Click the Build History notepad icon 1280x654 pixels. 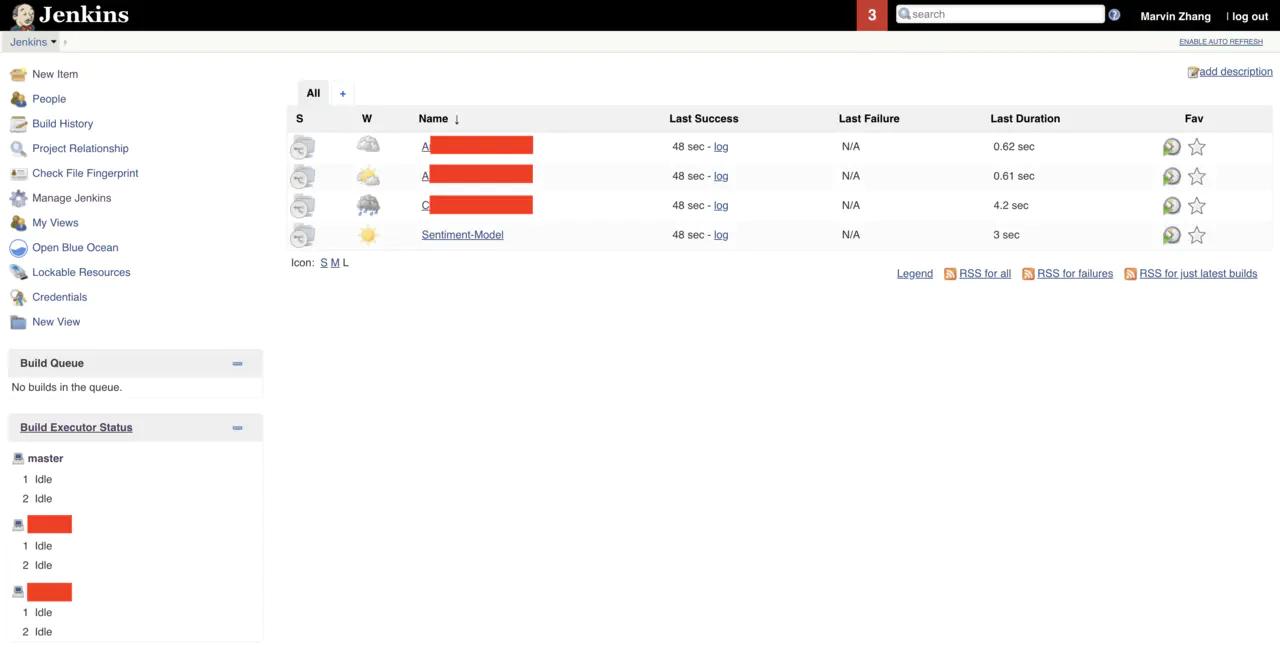pyautogui.click(x=18, y=124)
